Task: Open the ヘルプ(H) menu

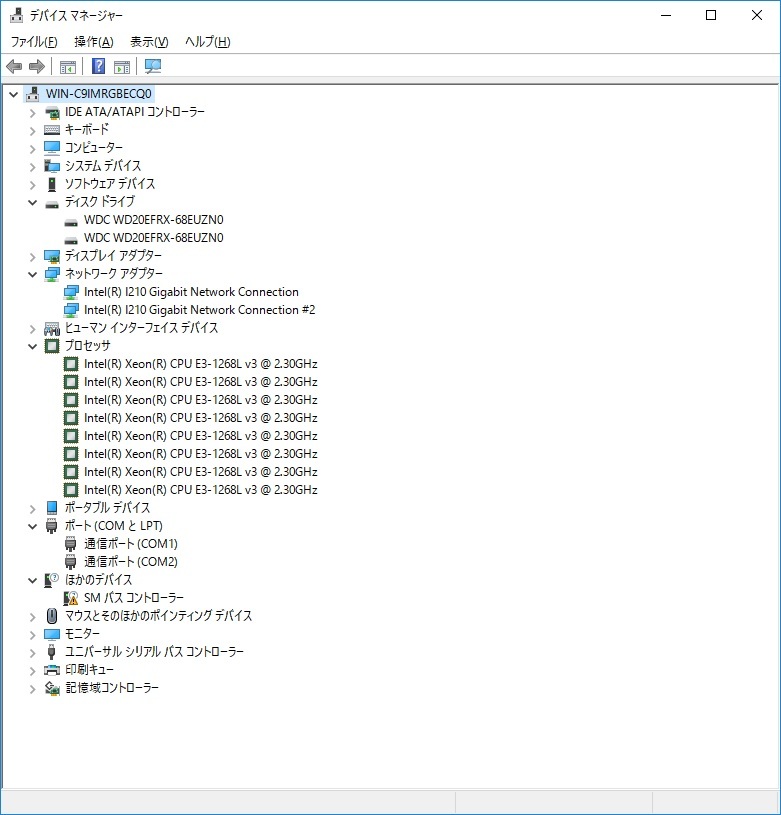Action: tap(208, 42)
